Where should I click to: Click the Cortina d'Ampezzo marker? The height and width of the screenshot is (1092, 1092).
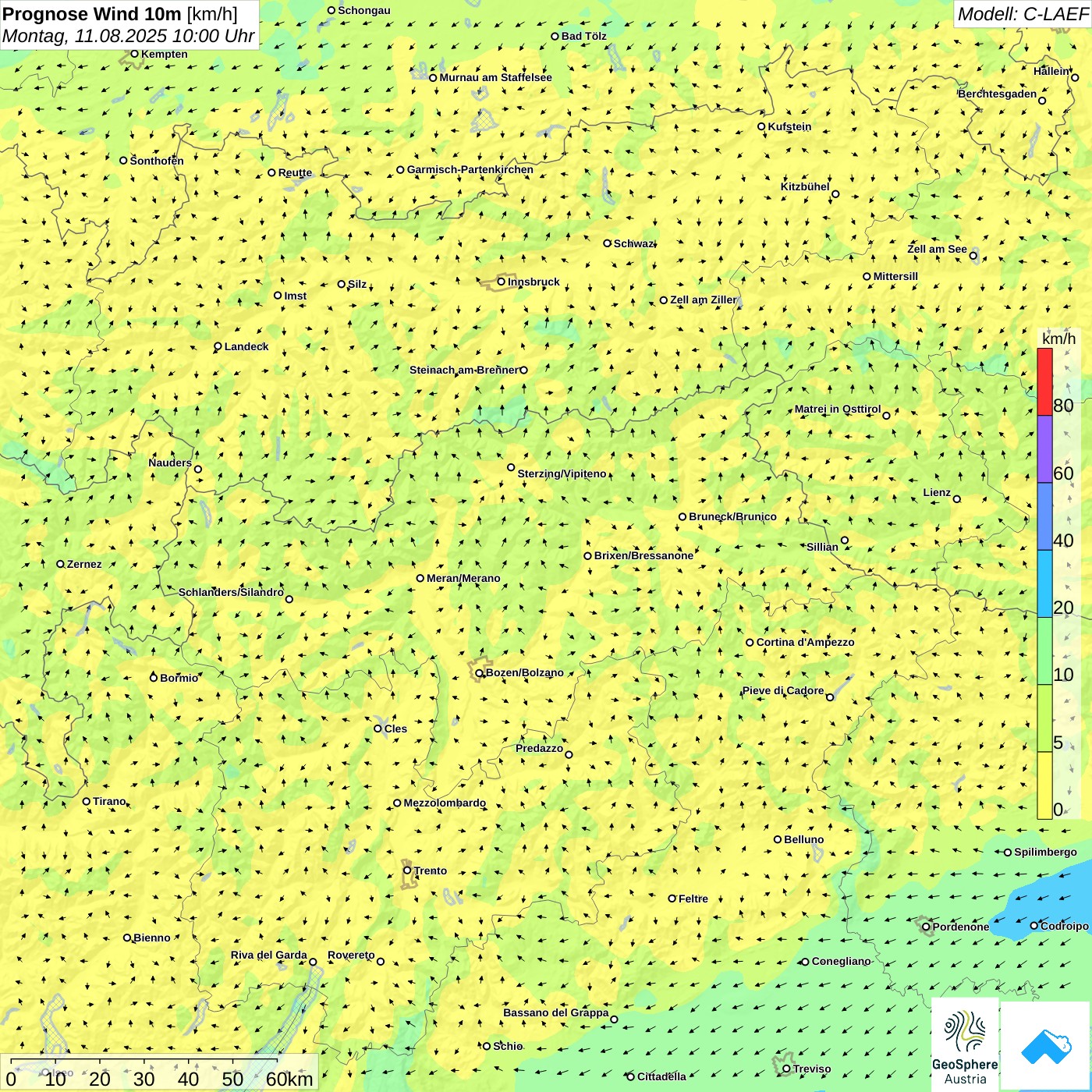[750, 643]
